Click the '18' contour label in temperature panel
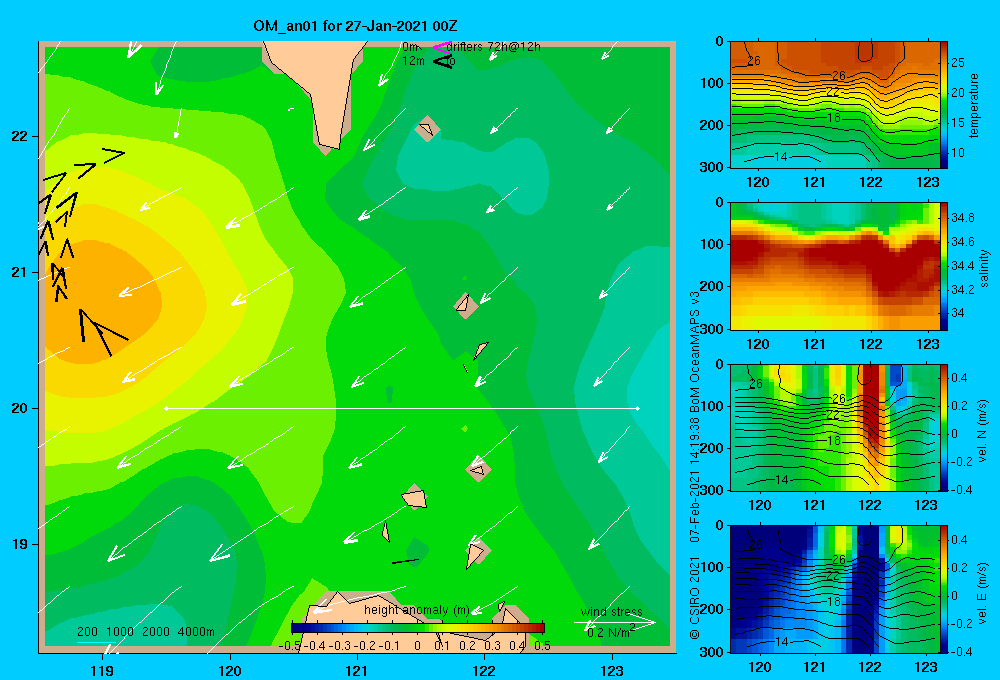Image resolution: width=1000 pixels, height=680 pixels. tap(834, 118)
